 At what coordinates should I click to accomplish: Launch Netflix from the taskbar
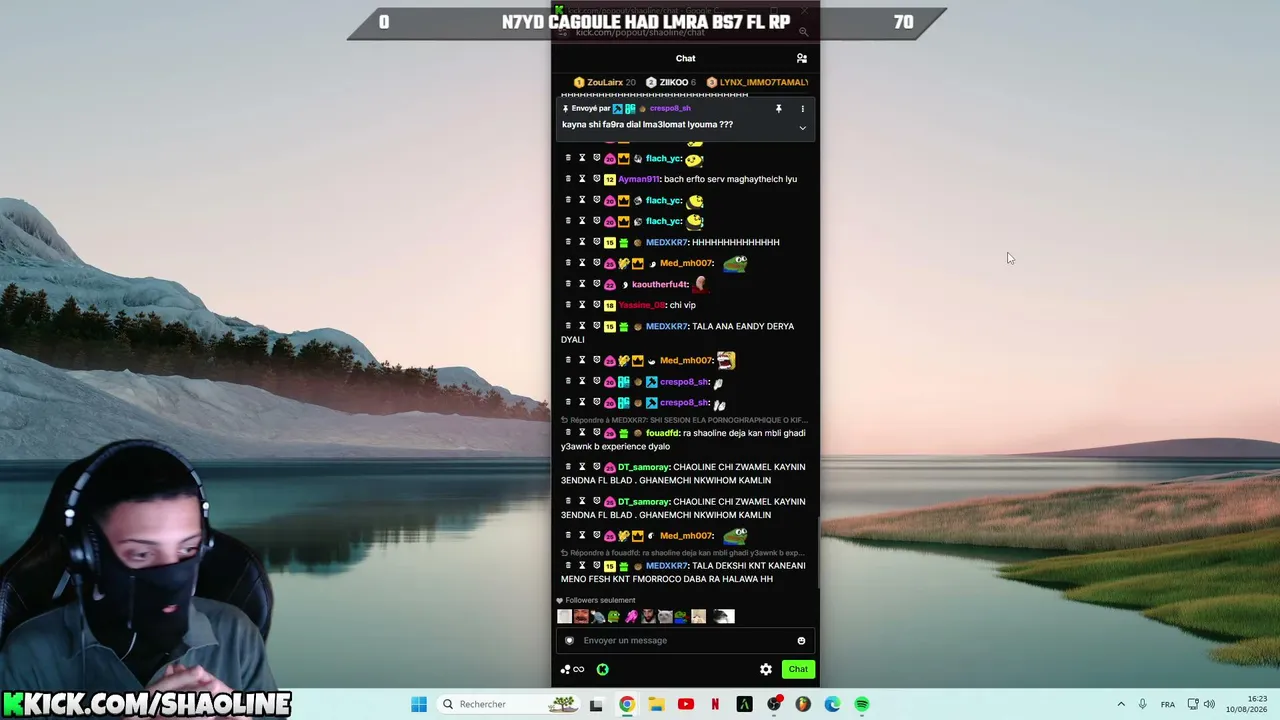click(715, 704)
